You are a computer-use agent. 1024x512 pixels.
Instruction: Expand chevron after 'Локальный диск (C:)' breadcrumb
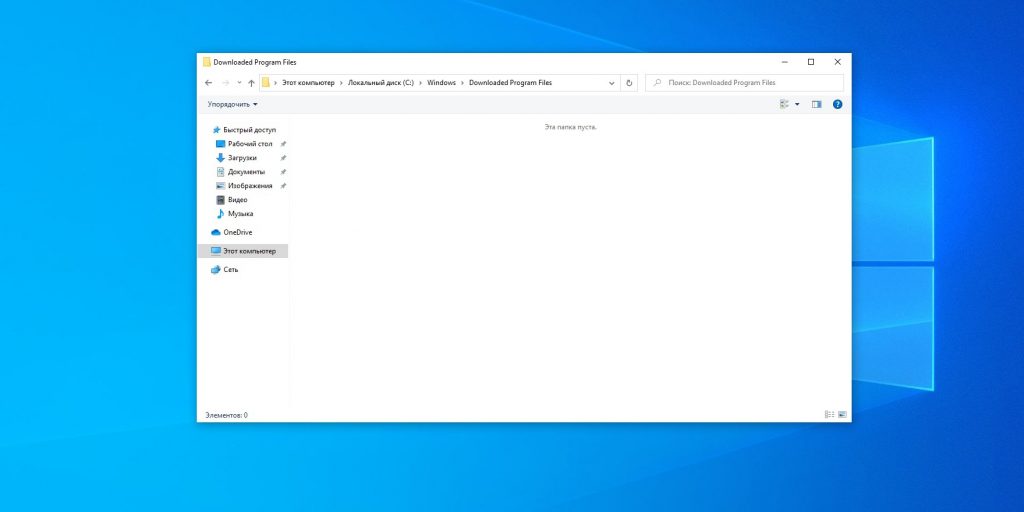coord(421,83)
